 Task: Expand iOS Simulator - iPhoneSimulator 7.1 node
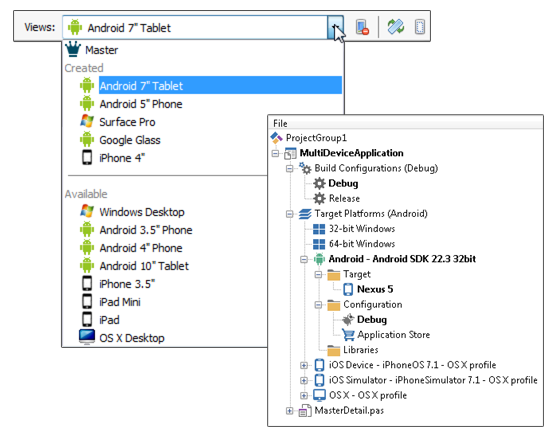(304, 380)
